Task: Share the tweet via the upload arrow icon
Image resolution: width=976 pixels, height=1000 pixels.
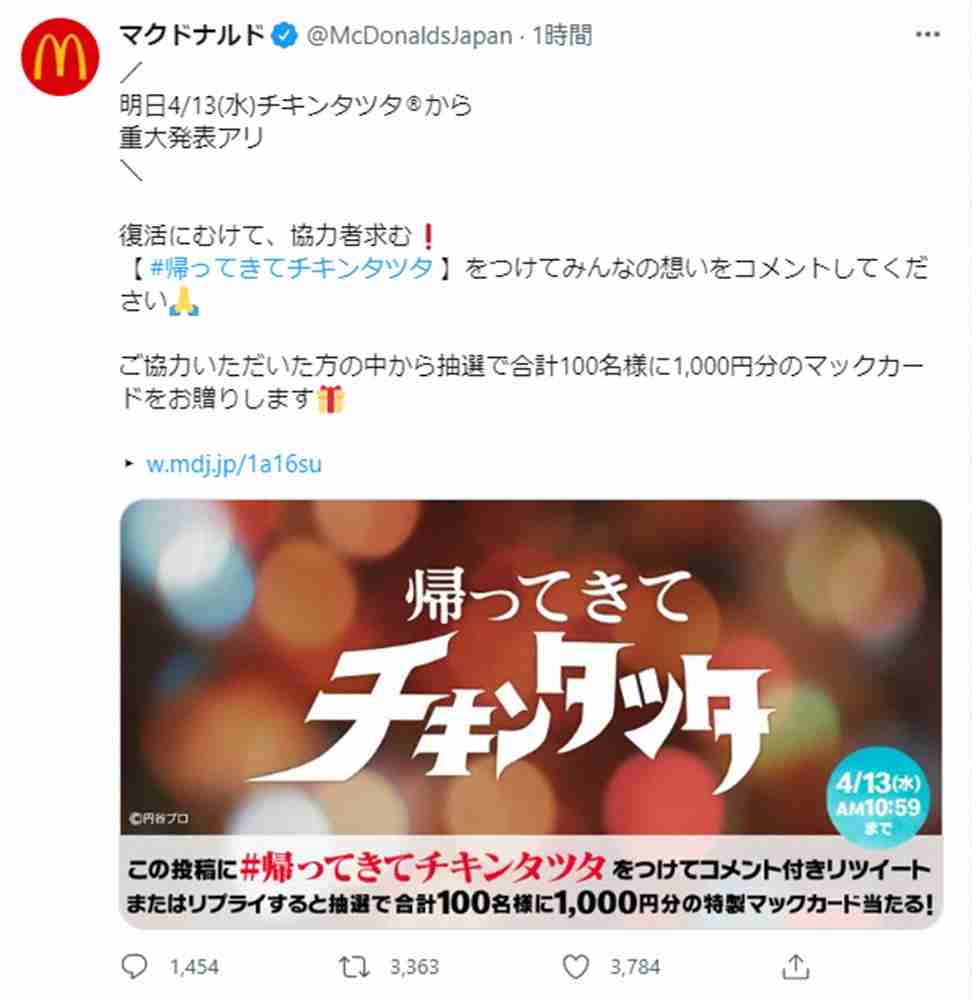Action: [795, 966]
